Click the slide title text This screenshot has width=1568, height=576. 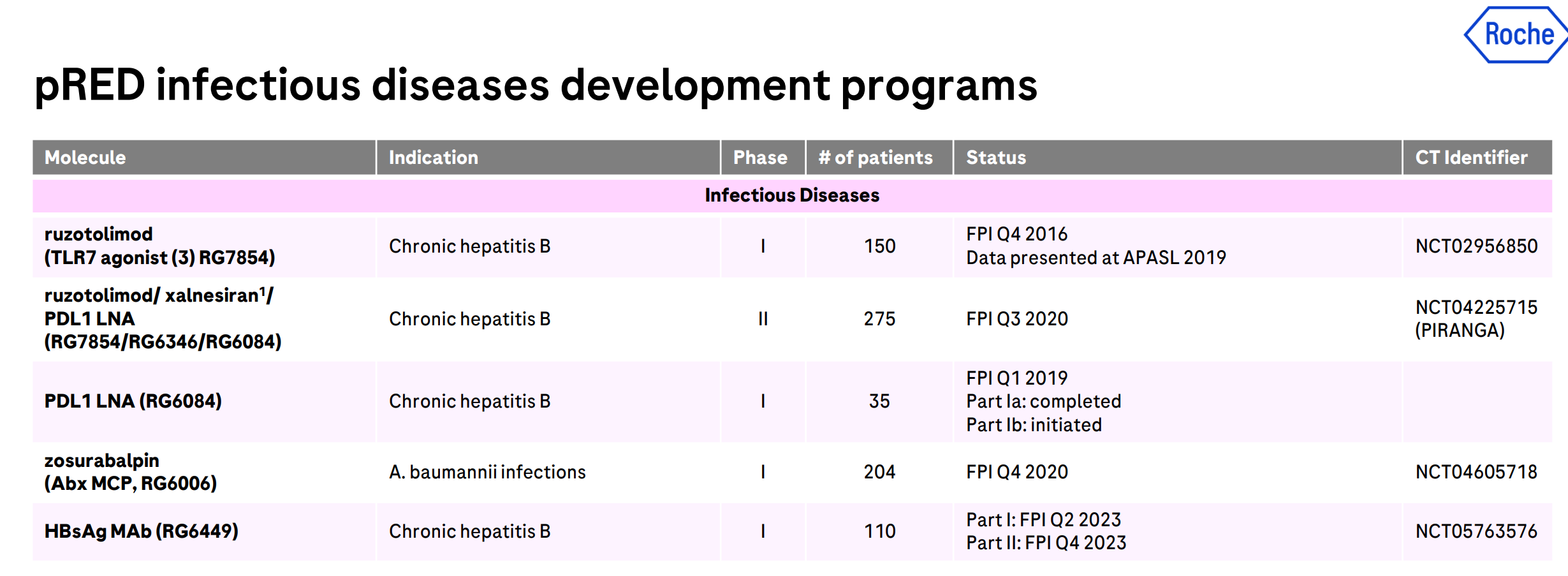coord(536,85)
